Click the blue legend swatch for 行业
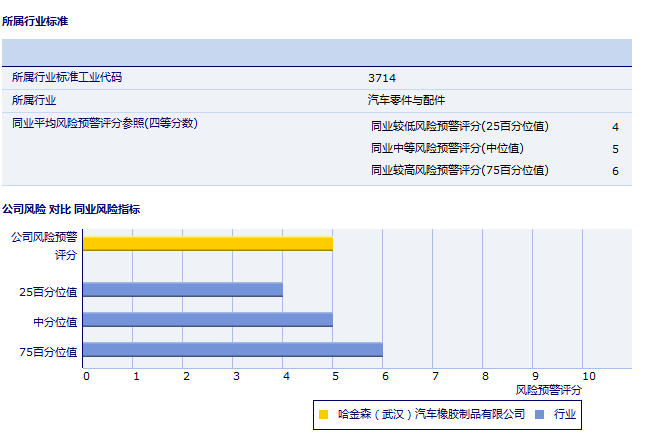Screen dimensions: 647x444 click(x=540, y=413)
